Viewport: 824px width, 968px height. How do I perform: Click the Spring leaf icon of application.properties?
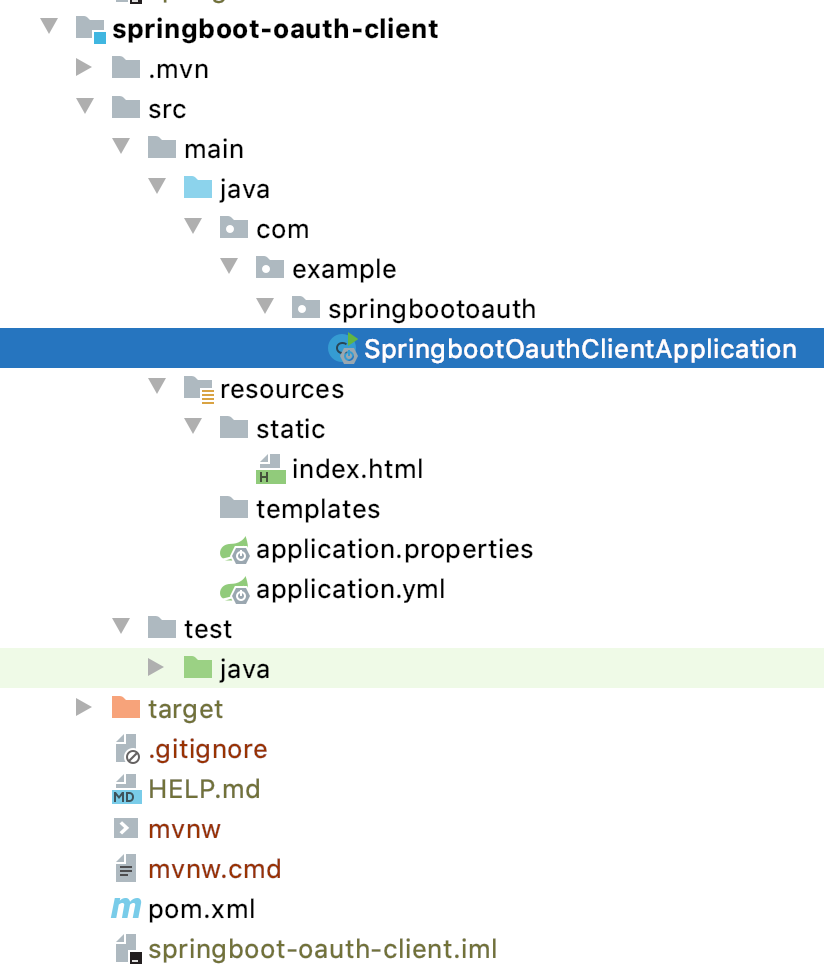coord(234,549)
